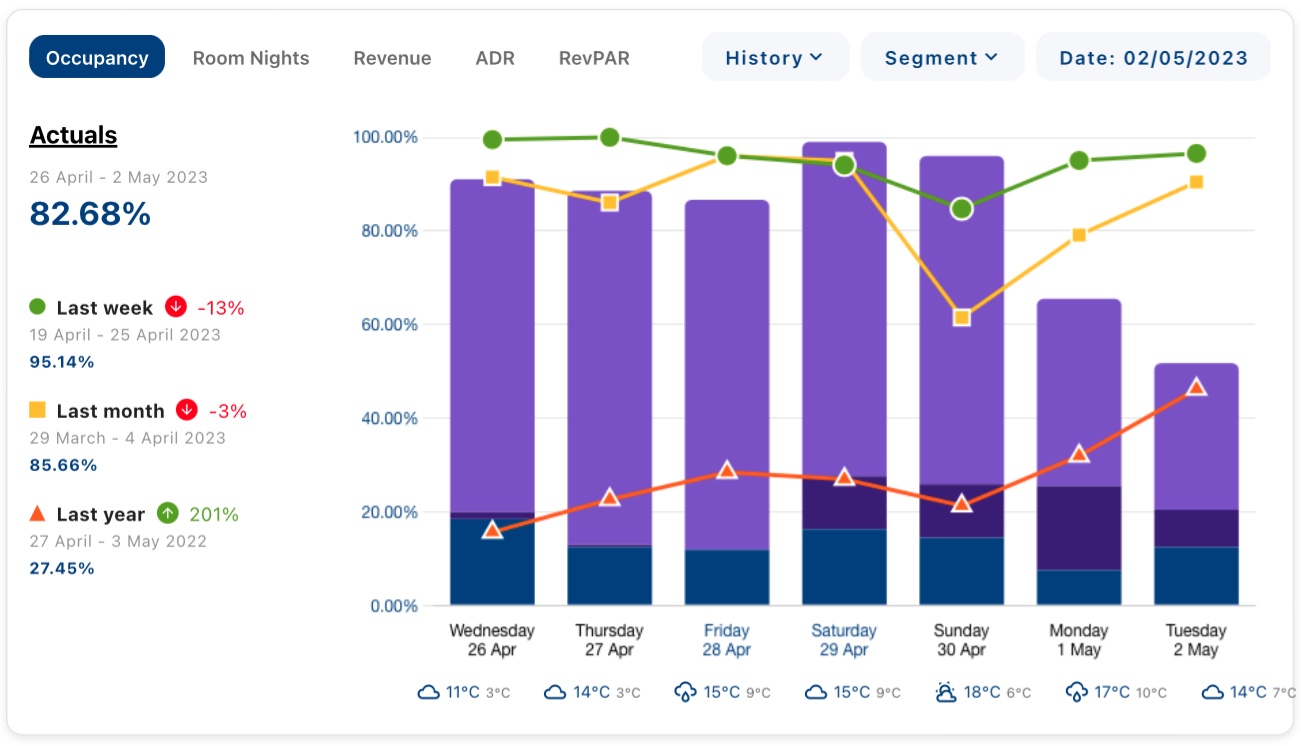Click the Wednesday 26 Apr axis label

[x=492, y=640]
